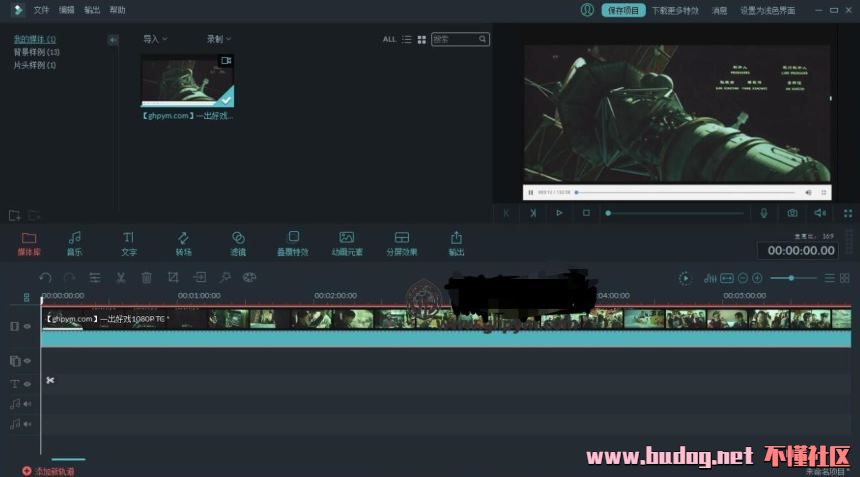Open the 分屏效果 split screen tab
The image size is (860, 477).
[x=401, y=243]
